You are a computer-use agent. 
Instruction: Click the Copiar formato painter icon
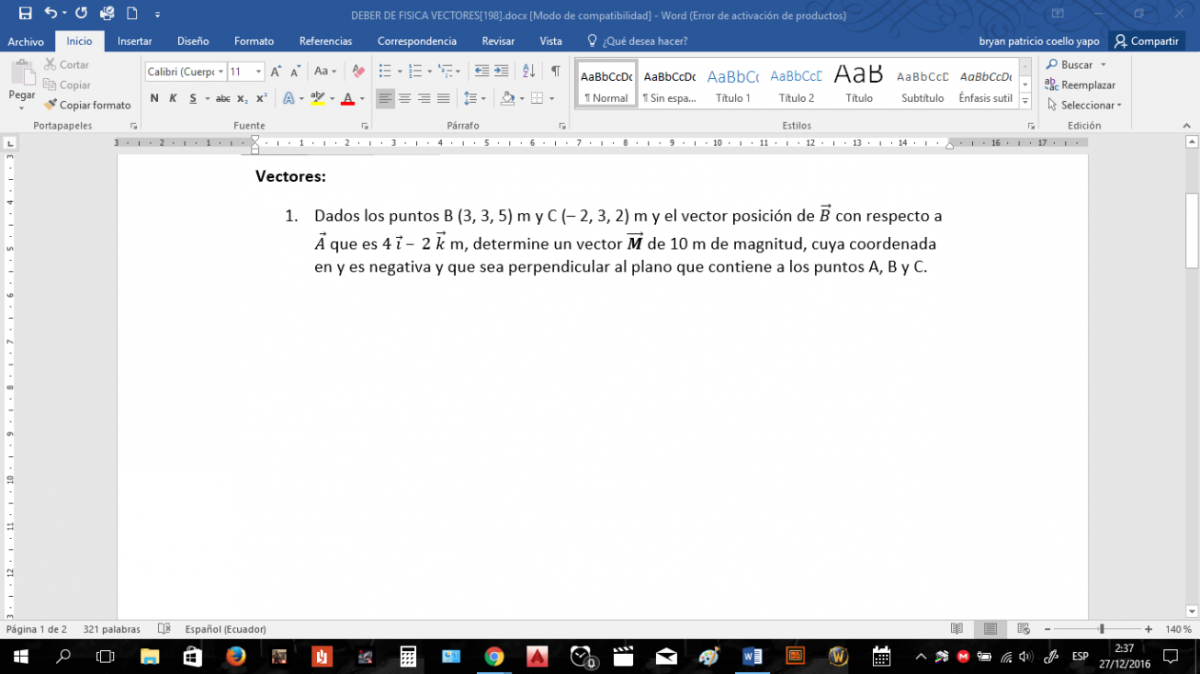(51, 105)
